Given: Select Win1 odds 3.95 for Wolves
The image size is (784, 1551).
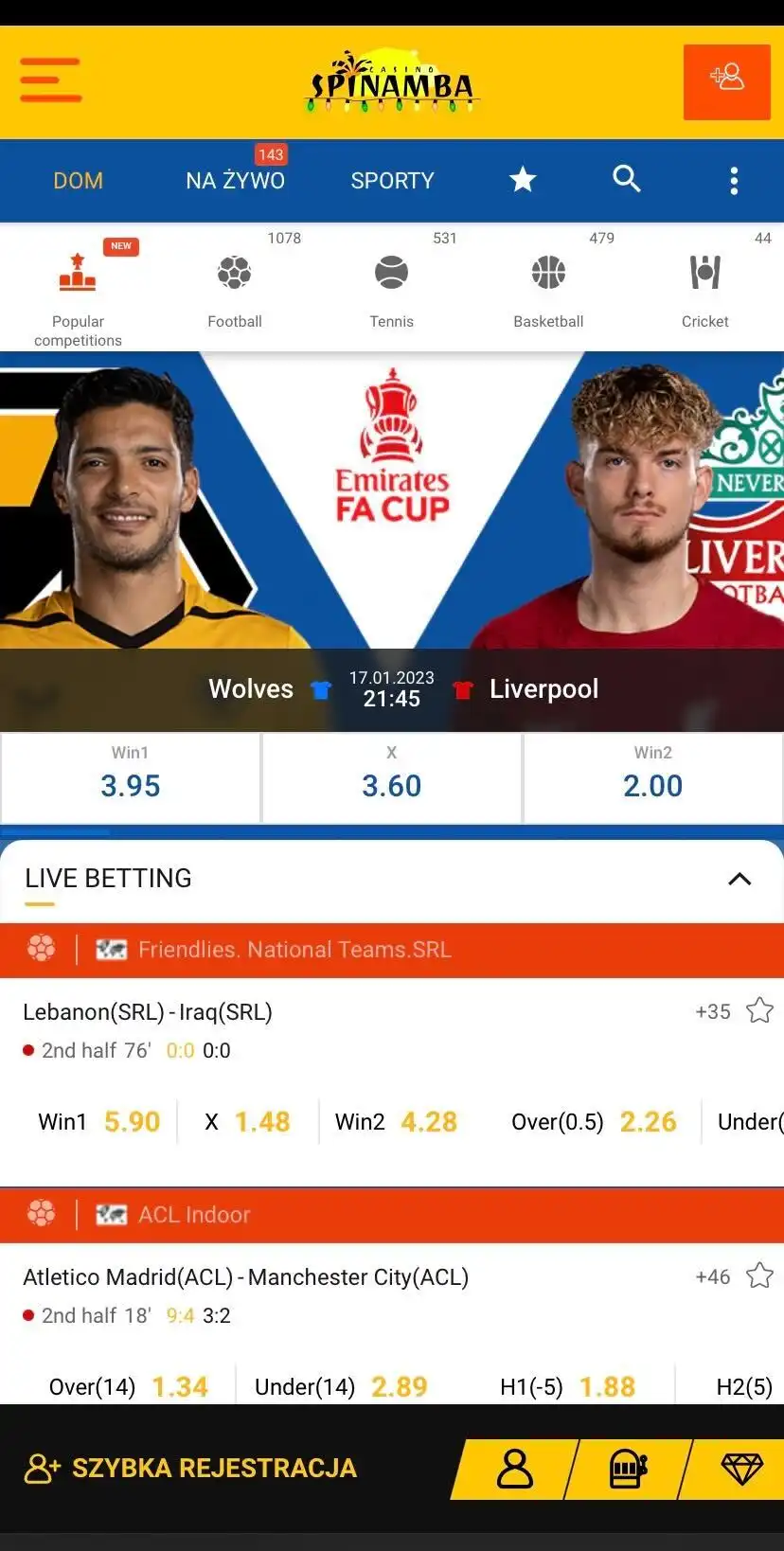Looking at the screenshot, I should 131,777.
